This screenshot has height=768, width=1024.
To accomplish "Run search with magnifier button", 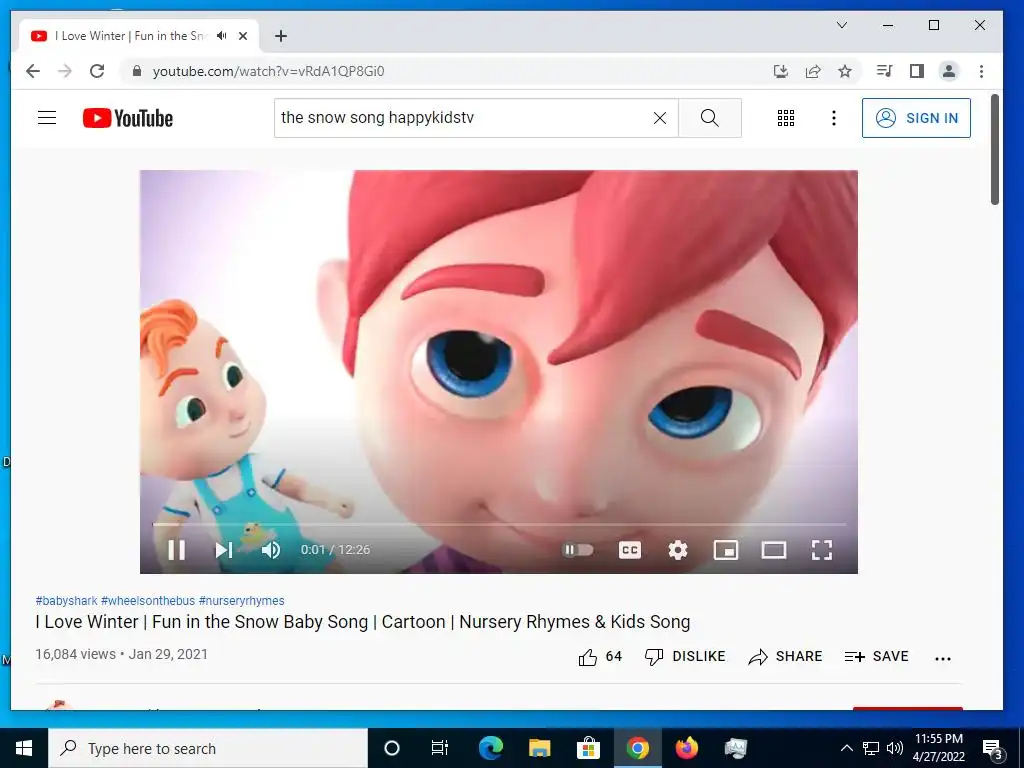I will coord(710,118).
